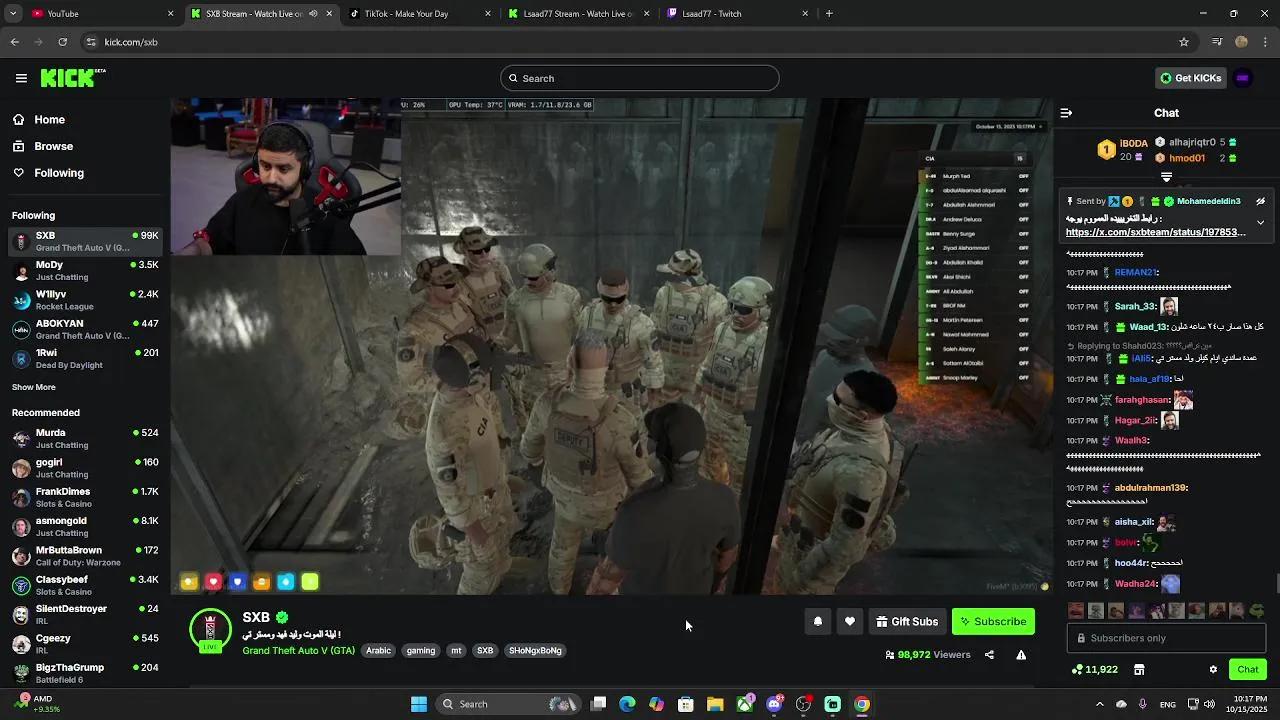Focus the Kick search field

tap(640, 78)
